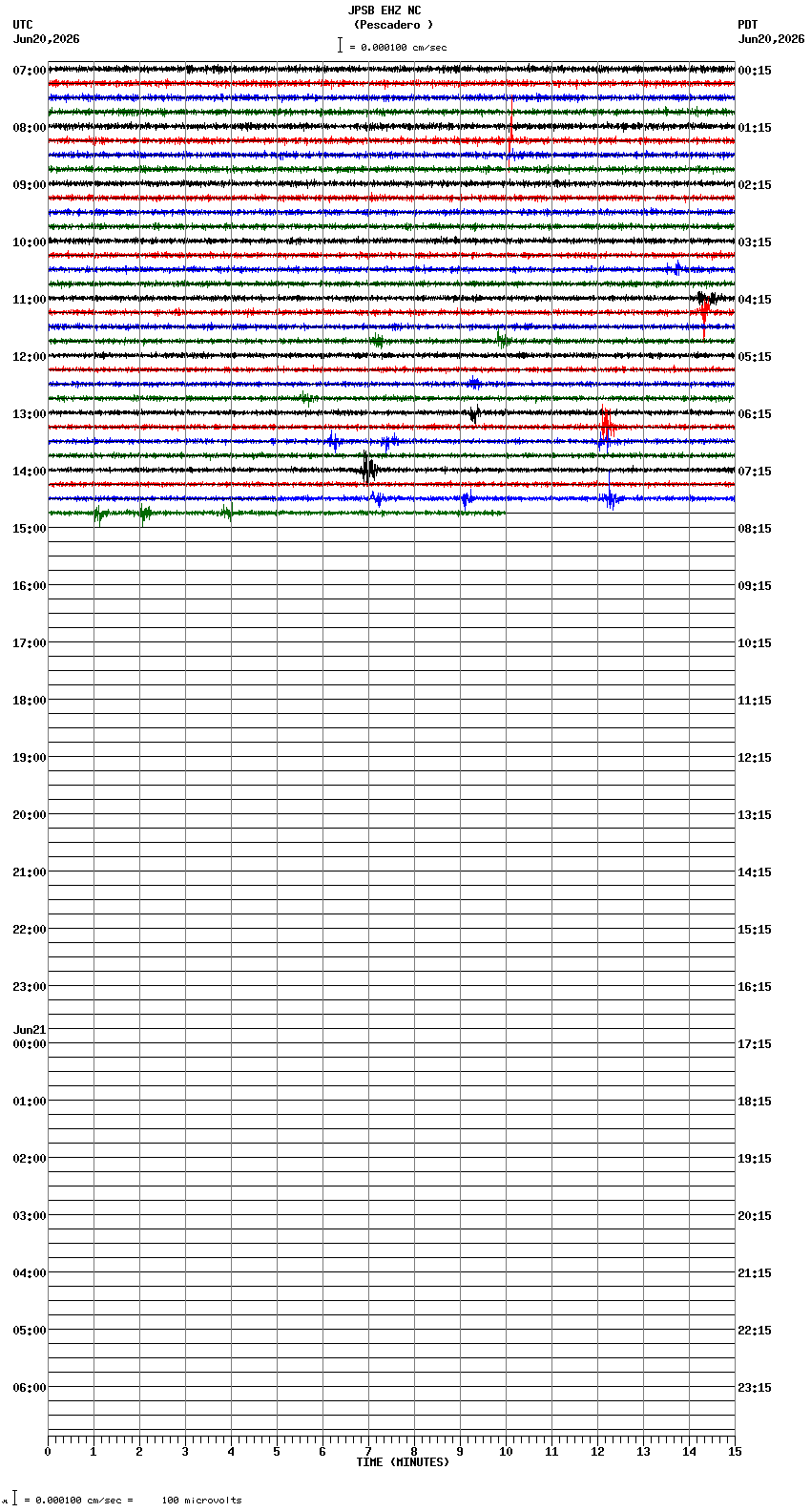Screen dimensions: 811x1512
Task: Click the scale text '= 0.000100 cm/sec' at top
Action: pyautogui.click(x=398, y=47)
